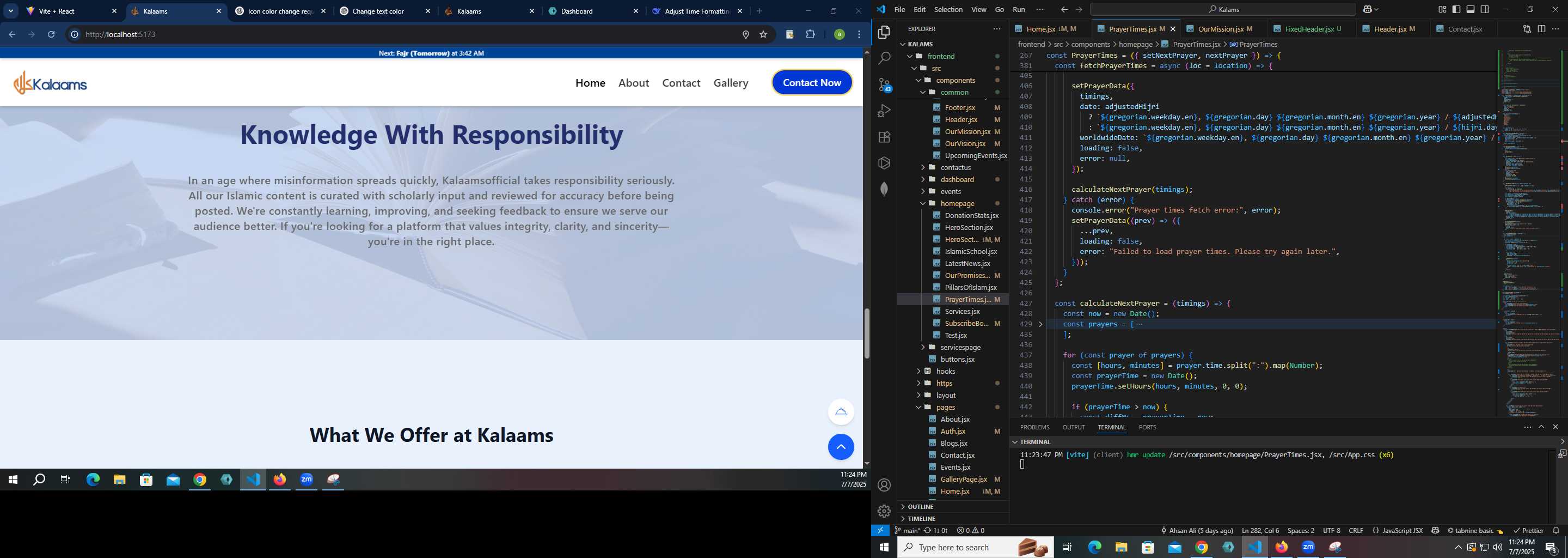Open the Search view in the activity bar
This screenshot has height=558, width=1568.
click(x=884, y=58)
